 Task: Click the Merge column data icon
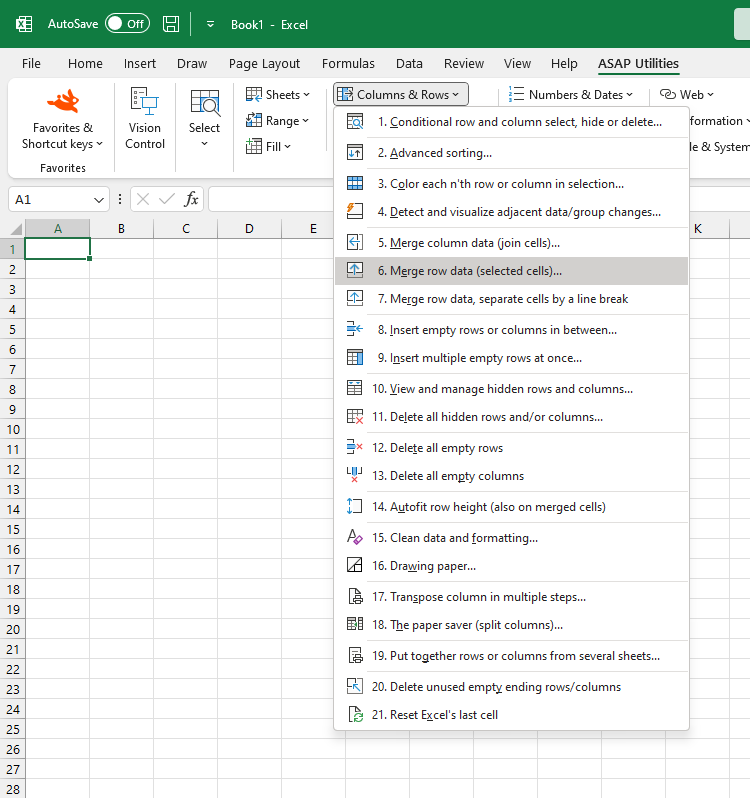point(355,243)
